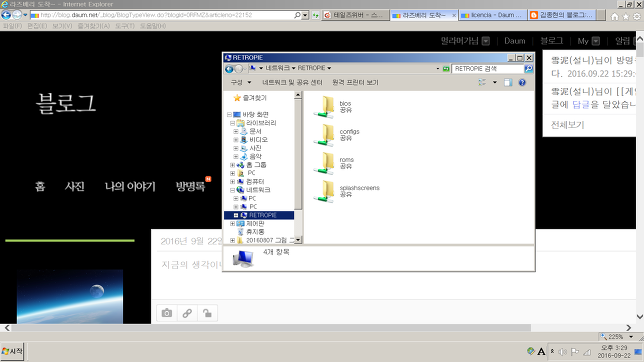Open the 도구 menu in Internet Explorer
Image resolution: width=644 pixels, height=362 pixels.
coord(125,26)
